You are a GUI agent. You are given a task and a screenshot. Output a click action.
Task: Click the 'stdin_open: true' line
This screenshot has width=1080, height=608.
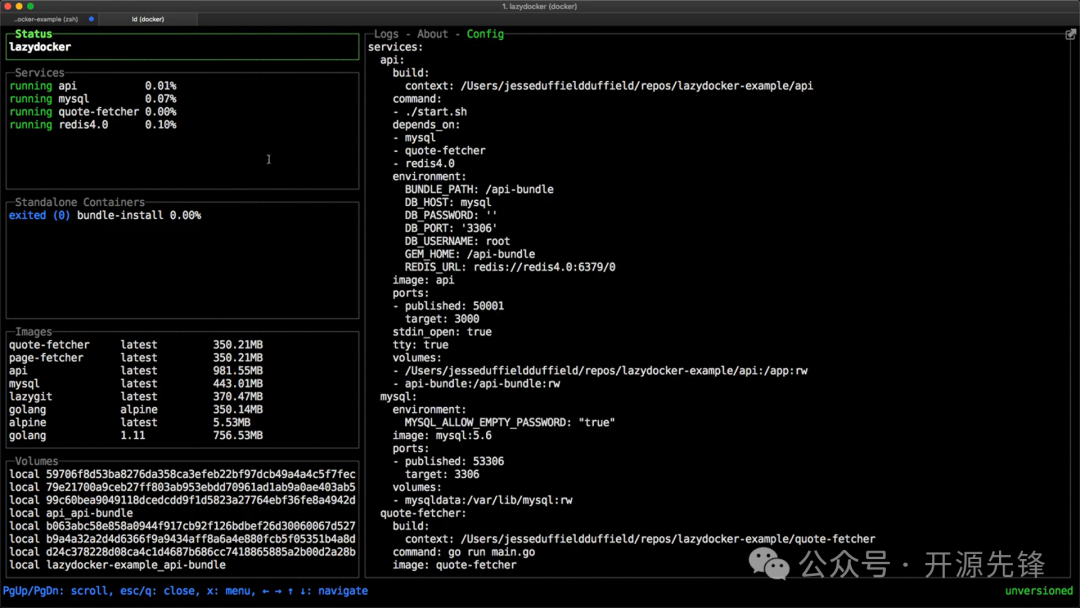point(442,332)
